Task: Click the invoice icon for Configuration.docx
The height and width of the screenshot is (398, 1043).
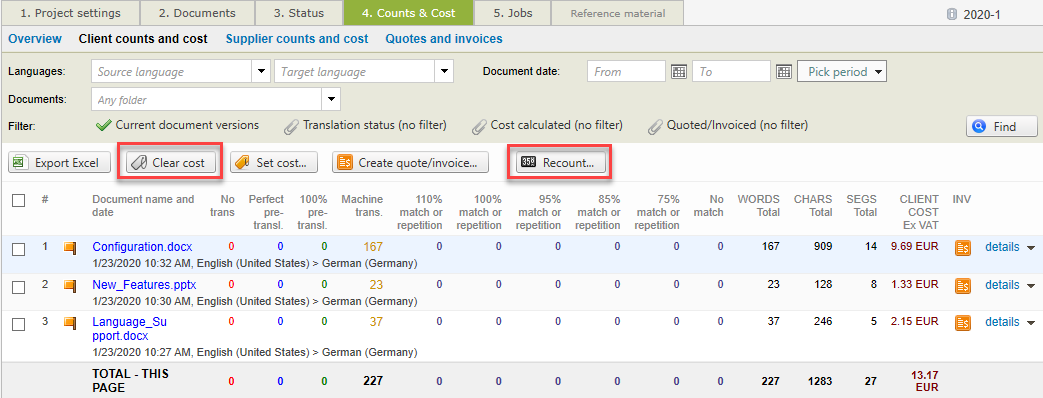Action: [x=963, y=248]
